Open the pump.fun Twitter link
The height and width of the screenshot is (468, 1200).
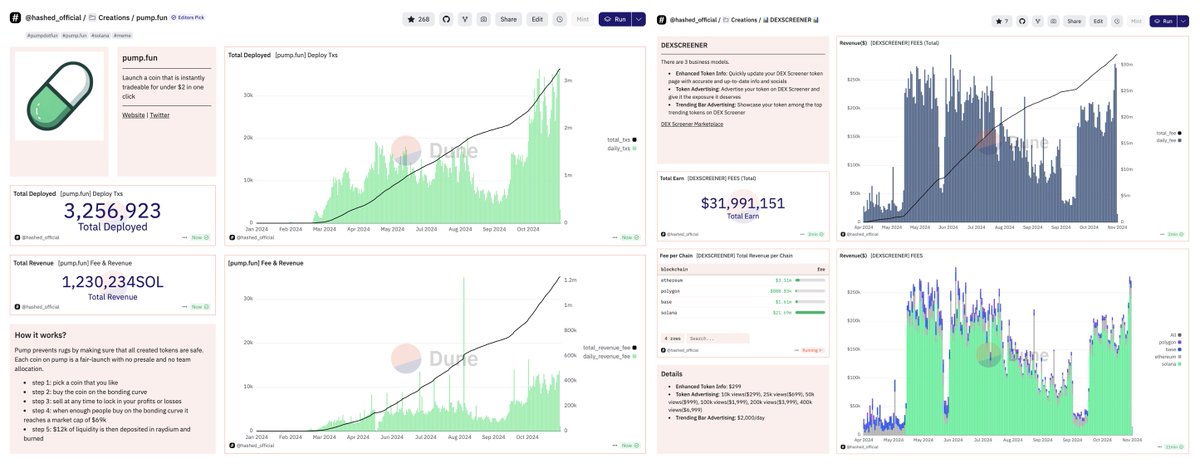coord(160,116)
